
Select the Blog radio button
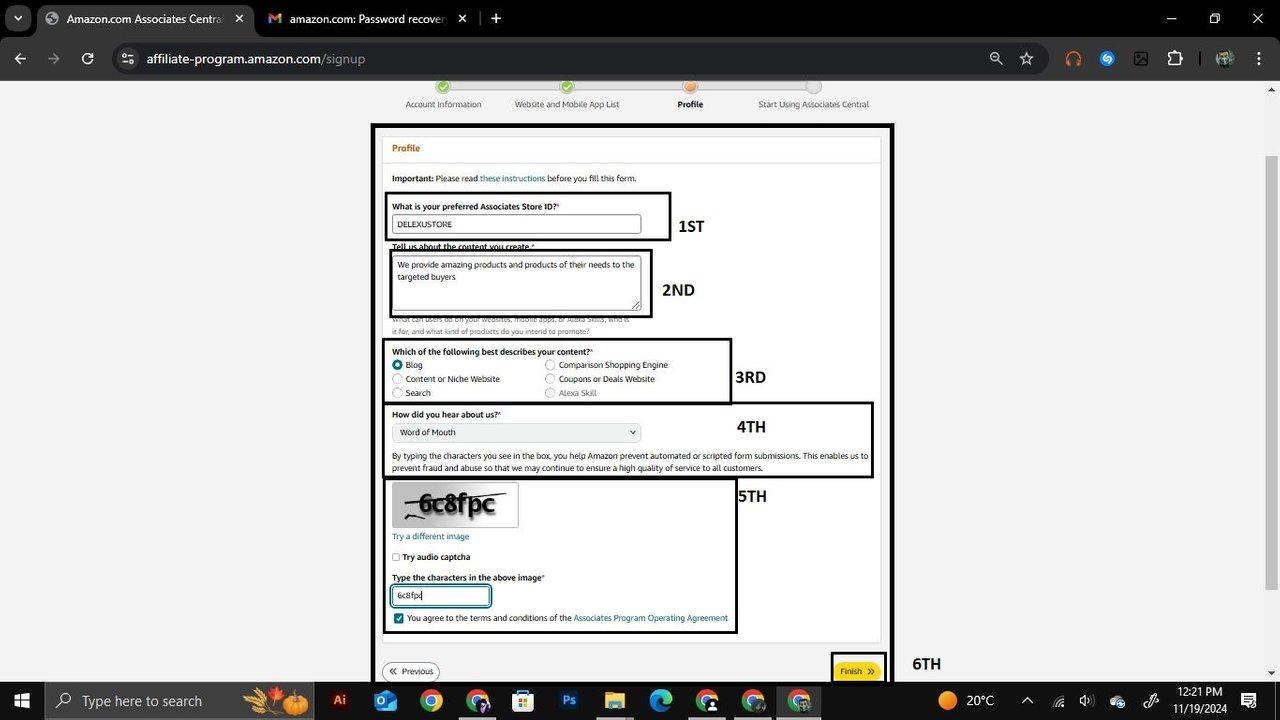coord(397,365)
